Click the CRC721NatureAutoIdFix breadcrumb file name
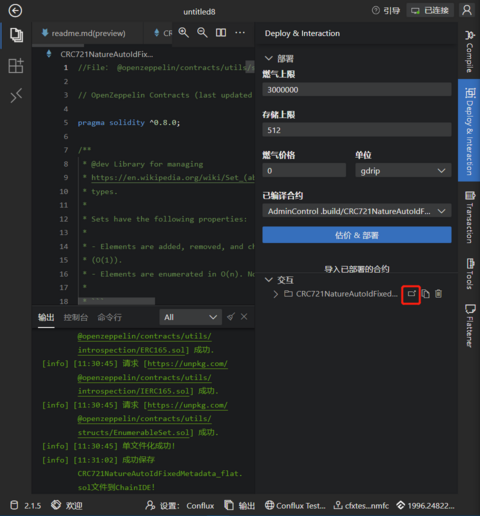The width and height of the screenshot is (480, 516). [107, 54]
